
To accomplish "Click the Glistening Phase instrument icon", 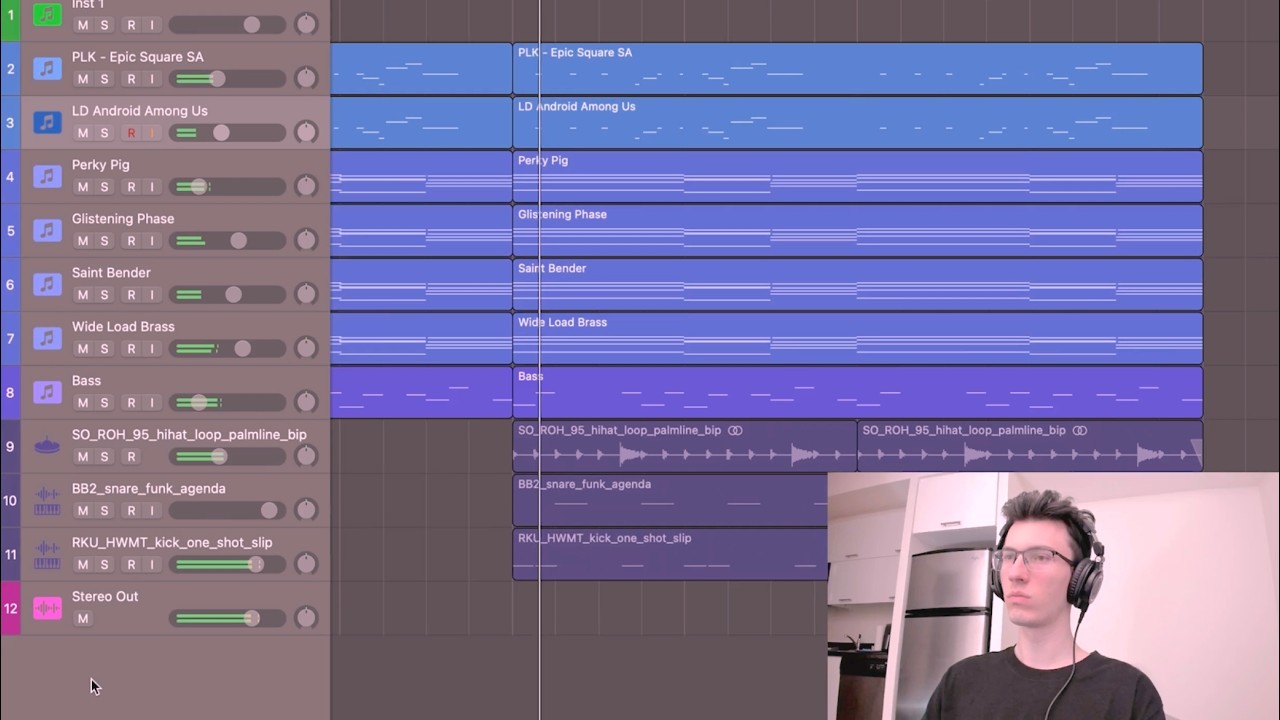I will point(47,231).
